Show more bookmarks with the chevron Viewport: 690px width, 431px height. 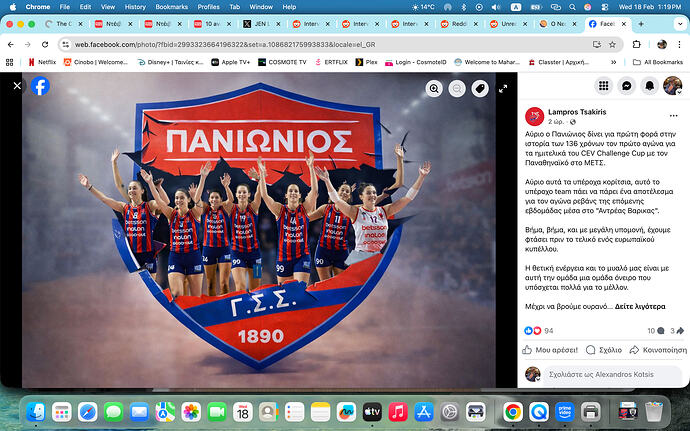click(614, 63)
